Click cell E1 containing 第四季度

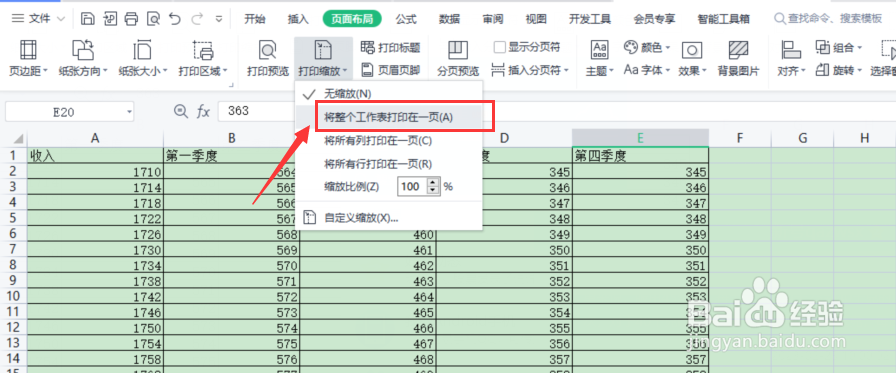click(x=640, y=156)
